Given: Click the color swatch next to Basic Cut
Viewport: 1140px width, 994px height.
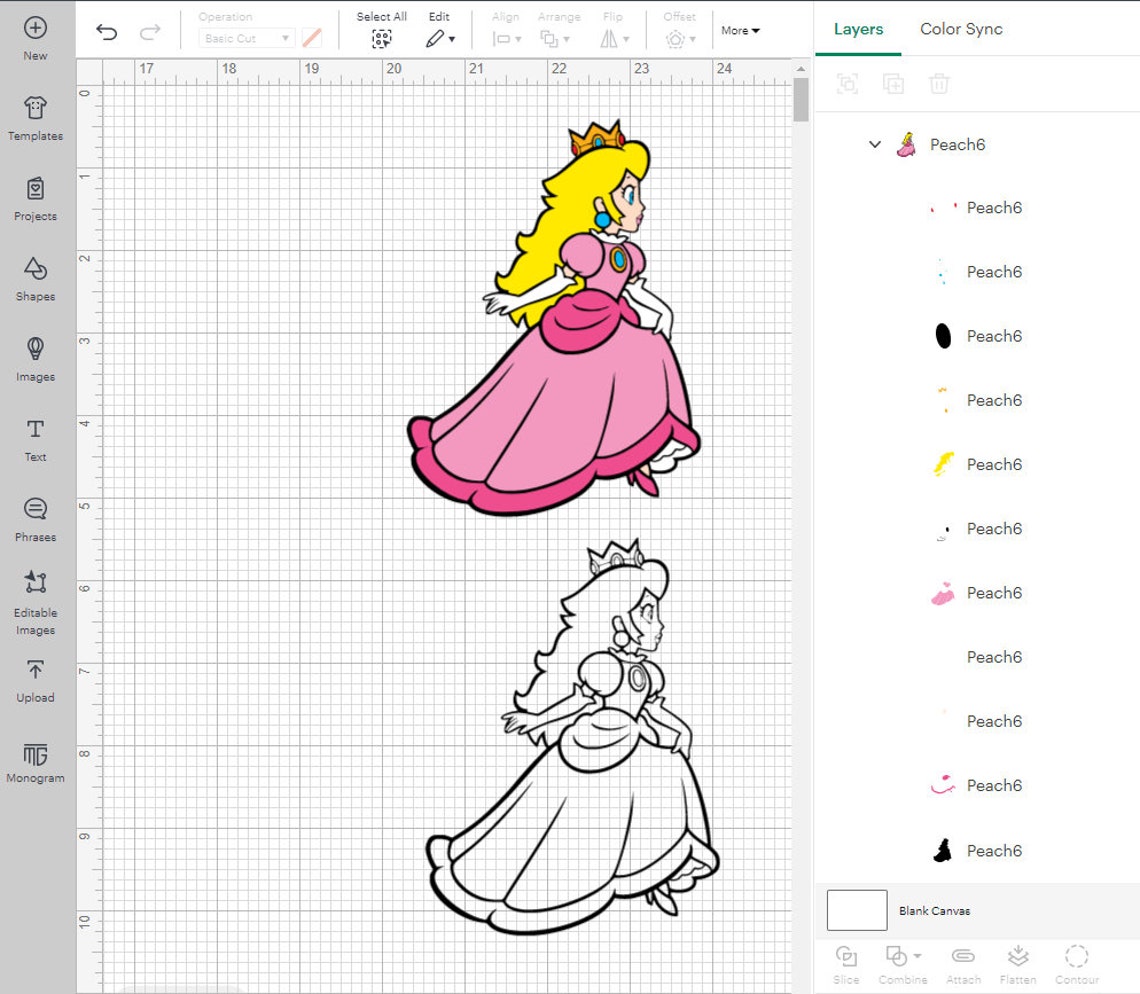Looking at the screenshot, I should 311,37.
